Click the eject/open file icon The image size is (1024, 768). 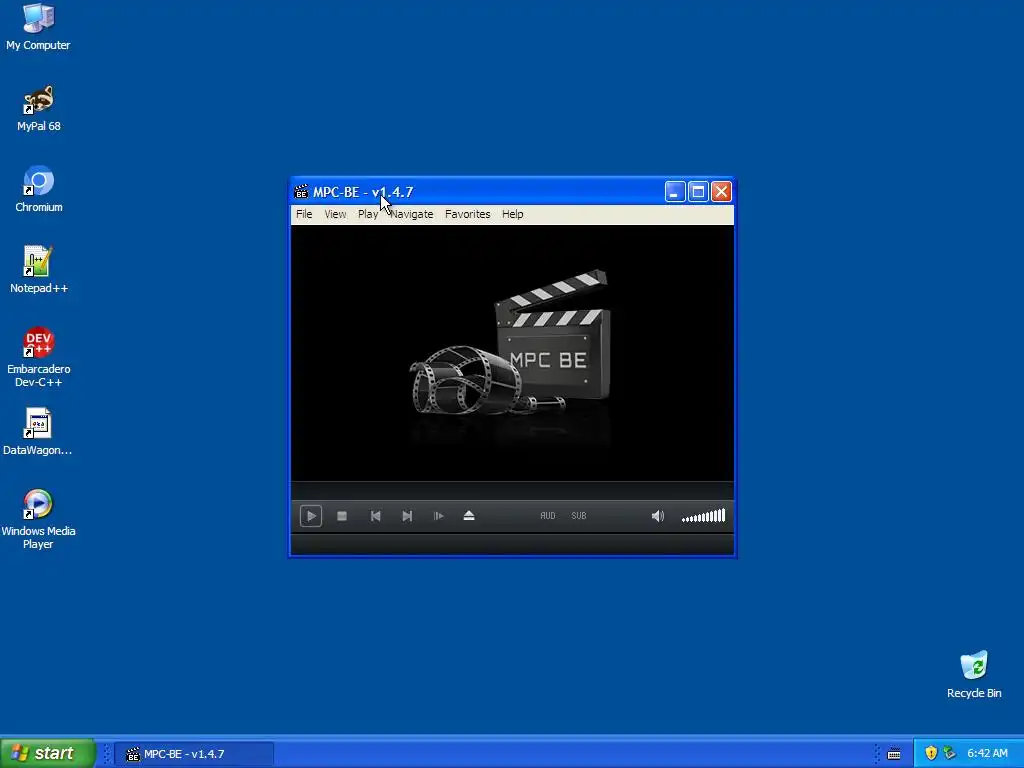click(x=469, y=516)
